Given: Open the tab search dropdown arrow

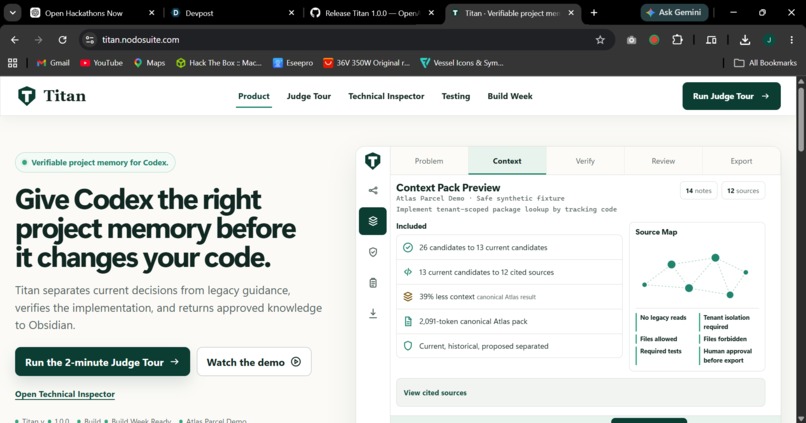Looking at the screenshot, I should pyautogui.click(x=12, y=13).
